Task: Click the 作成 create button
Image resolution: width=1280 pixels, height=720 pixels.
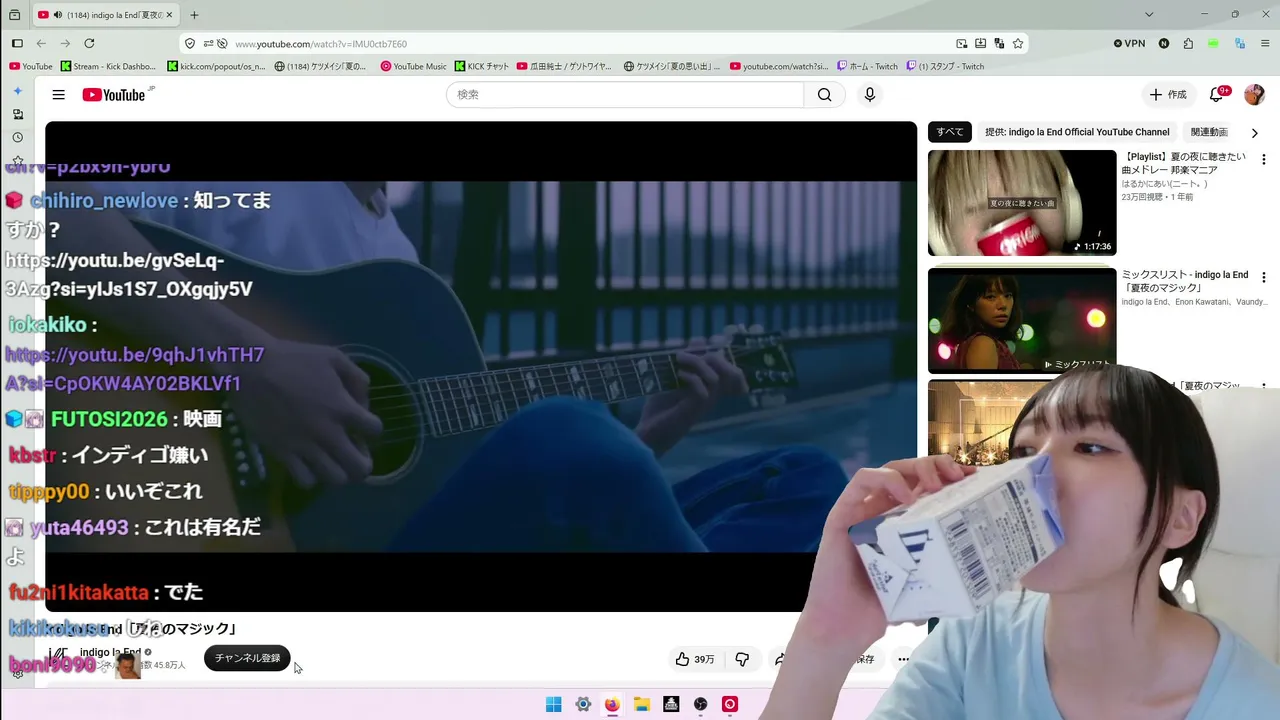Action: (x=1168, y=95)
